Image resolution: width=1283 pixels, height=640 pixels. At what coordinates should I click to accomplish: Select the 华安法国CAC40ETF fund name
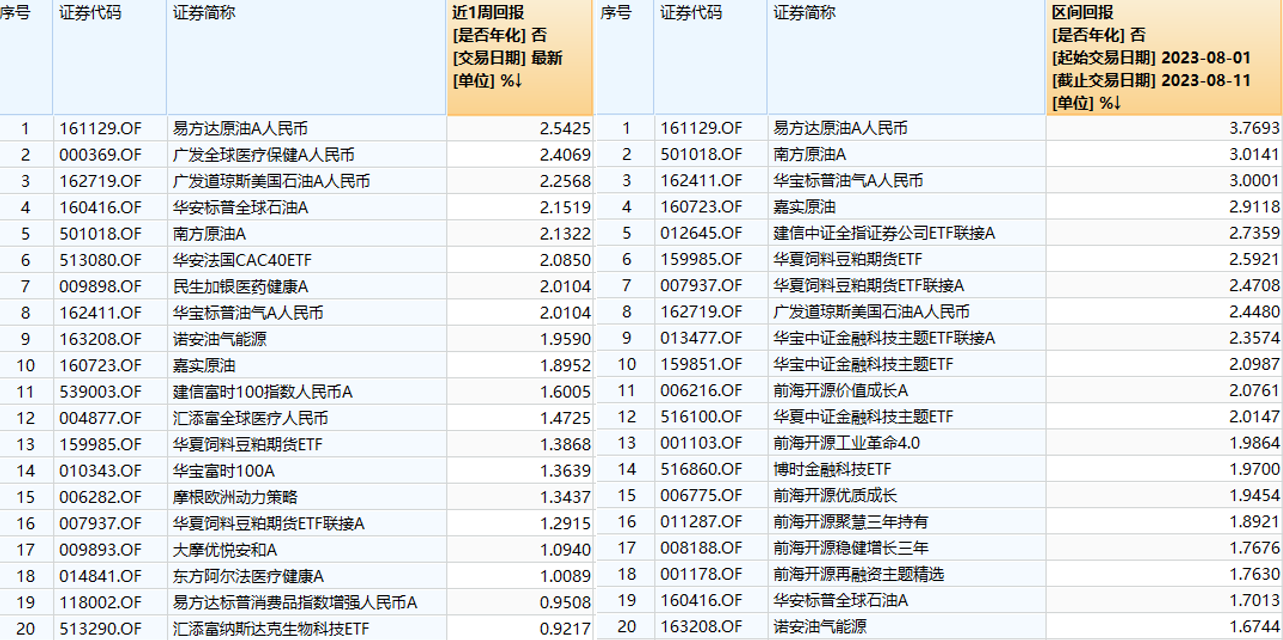(x=243, y=260)
